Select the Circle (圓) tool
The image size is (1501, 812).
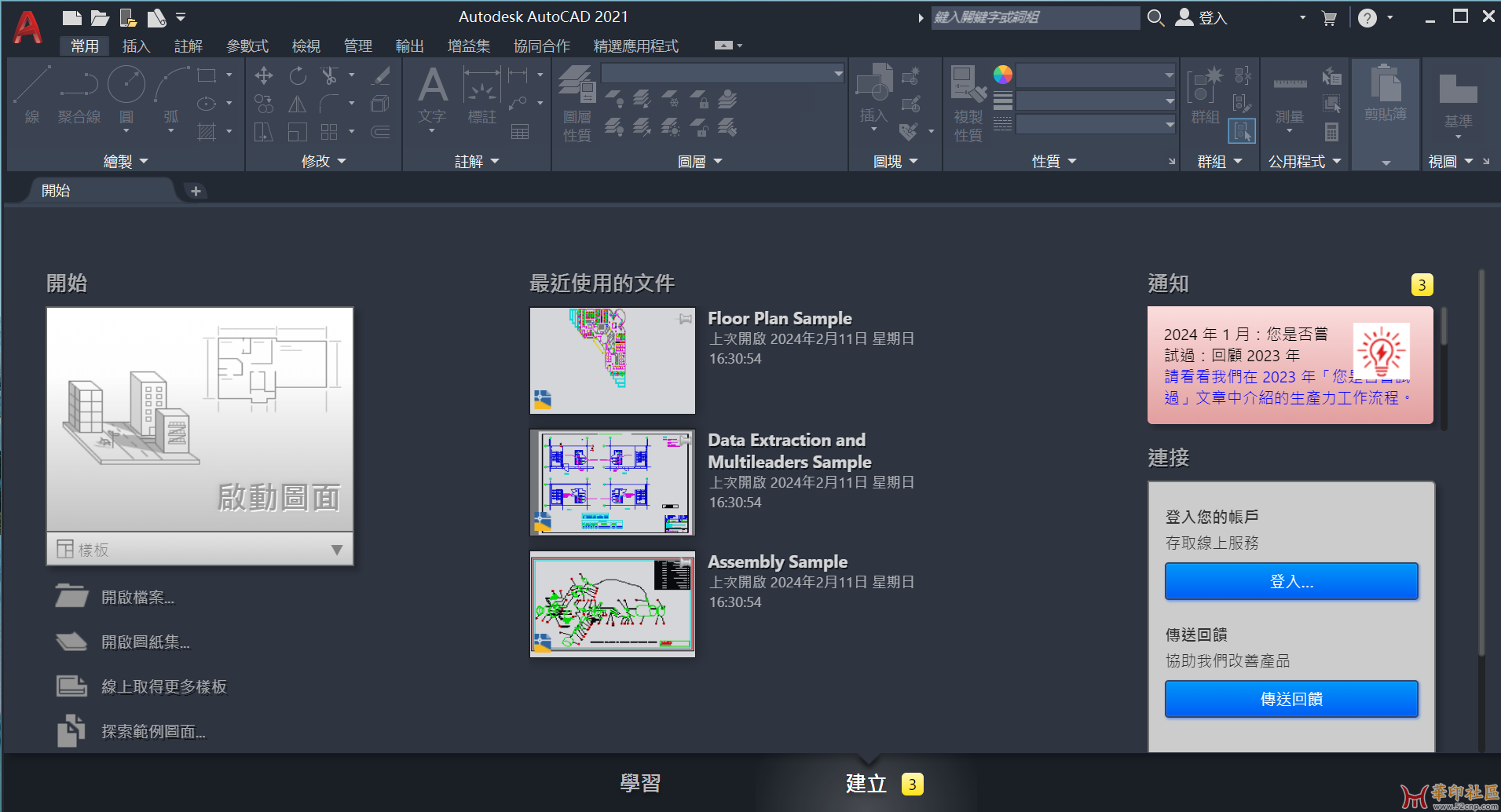coord(126,96)
